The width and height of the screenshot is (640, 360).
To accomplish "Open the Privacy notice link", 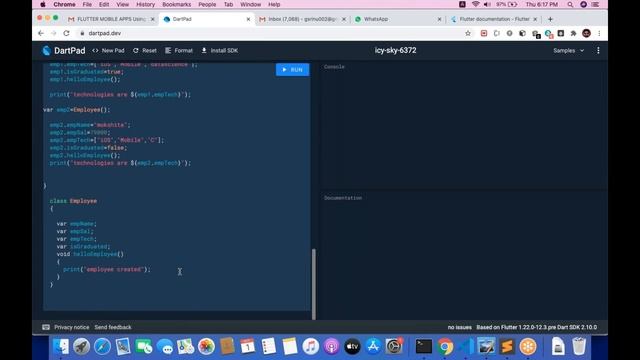I will coord(71,327).
